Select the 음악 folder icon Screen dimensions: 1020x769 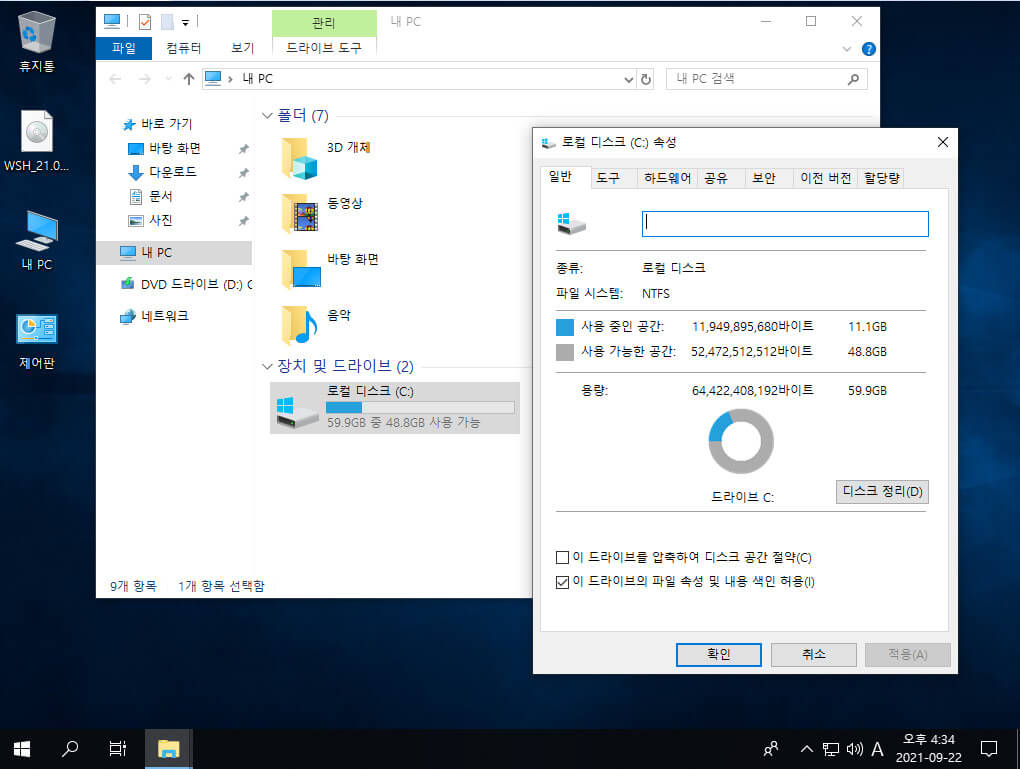click(300, 325)
